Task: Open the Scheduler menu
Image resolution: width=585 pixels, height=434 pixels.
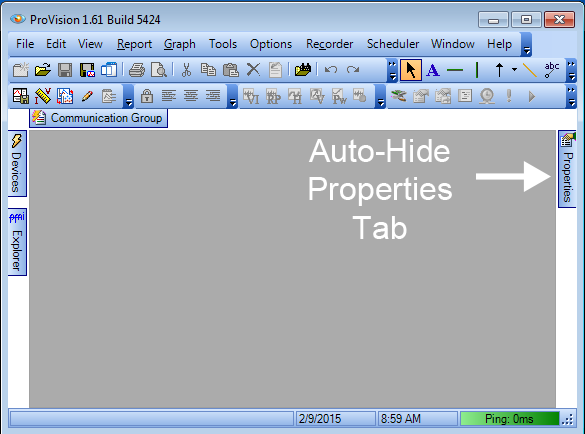Action: click(x=393, y=44)
